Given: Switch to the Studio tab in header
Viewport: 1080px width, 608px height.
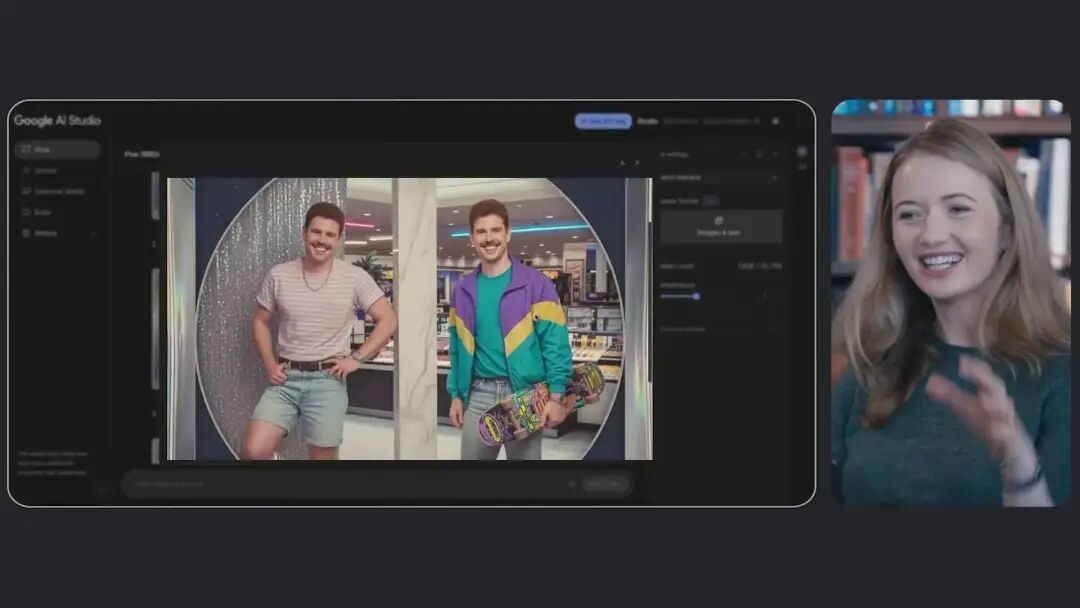Looking at the screenshot, I should 648,121.
